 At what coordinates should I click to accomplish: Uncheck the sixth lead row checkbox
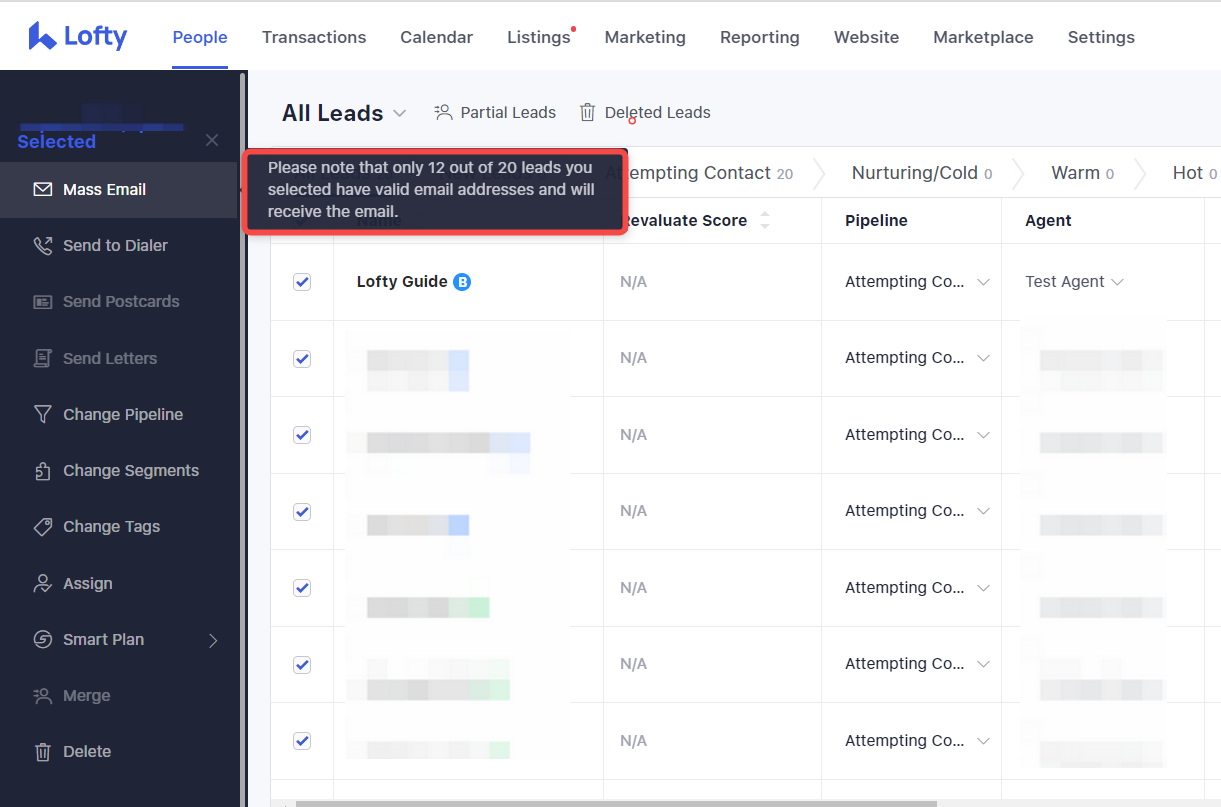click(x=302, y=664)
